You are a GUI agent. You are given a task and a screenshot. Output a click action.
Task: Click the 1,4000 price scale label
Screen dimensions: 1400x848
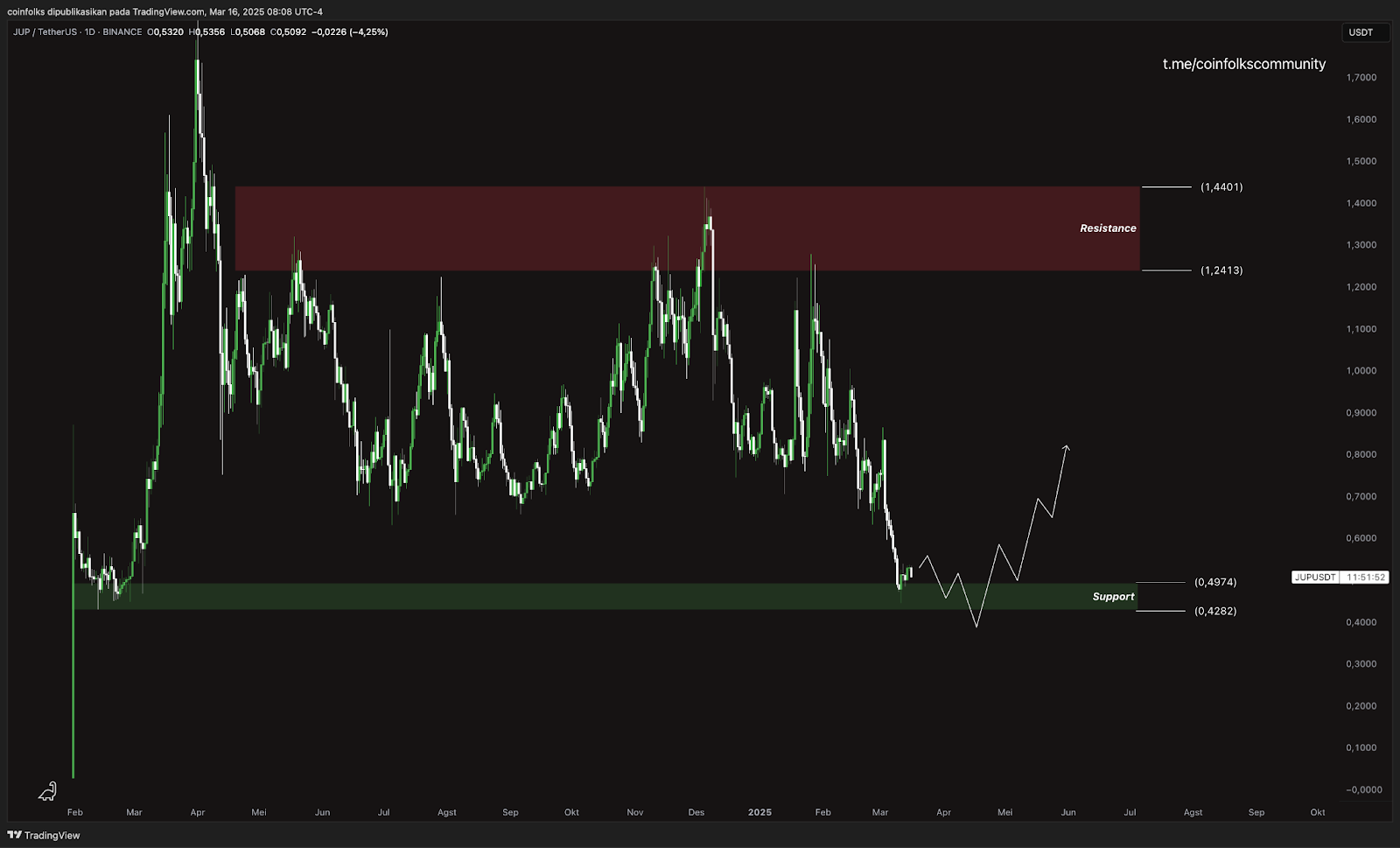coord(1361,203)
